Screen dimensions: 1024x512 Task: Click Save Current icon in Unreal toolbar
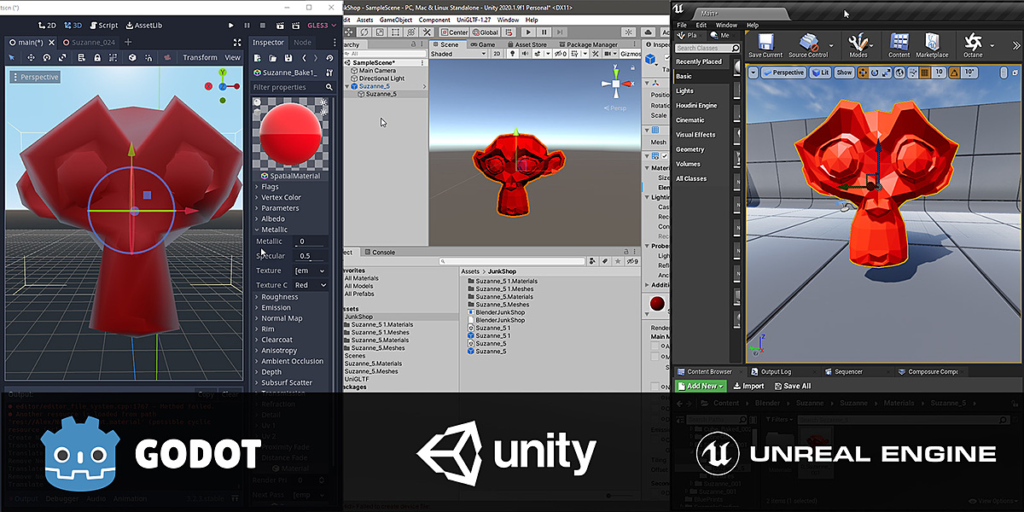click(764, 45)
